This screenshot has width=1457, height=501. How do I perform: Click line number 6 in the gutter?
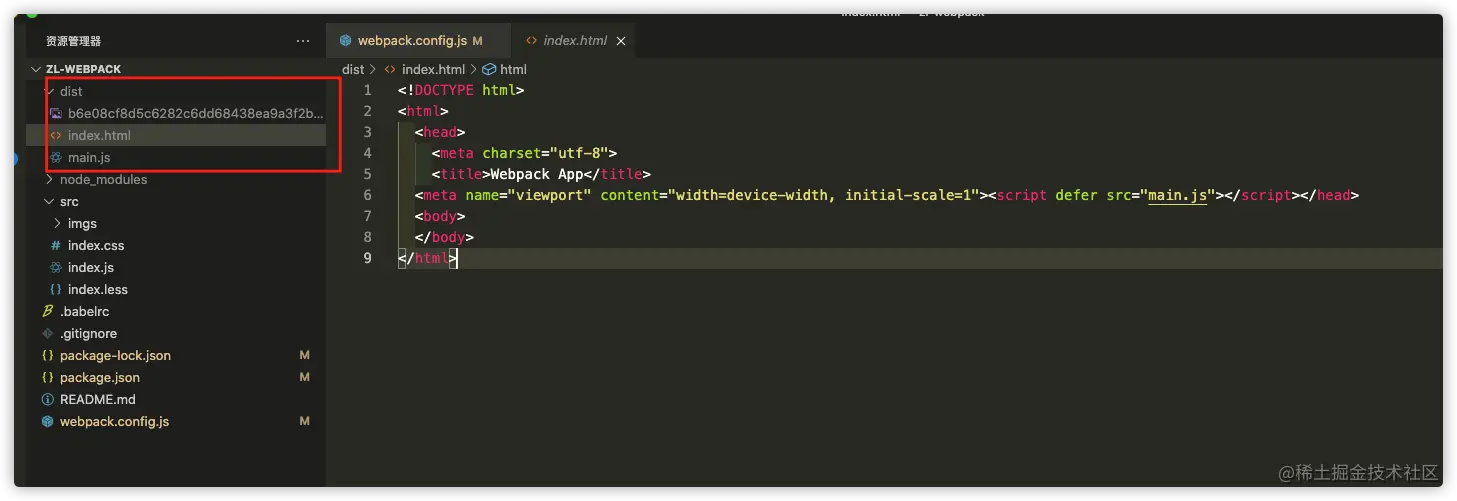(x=367, y=195)
